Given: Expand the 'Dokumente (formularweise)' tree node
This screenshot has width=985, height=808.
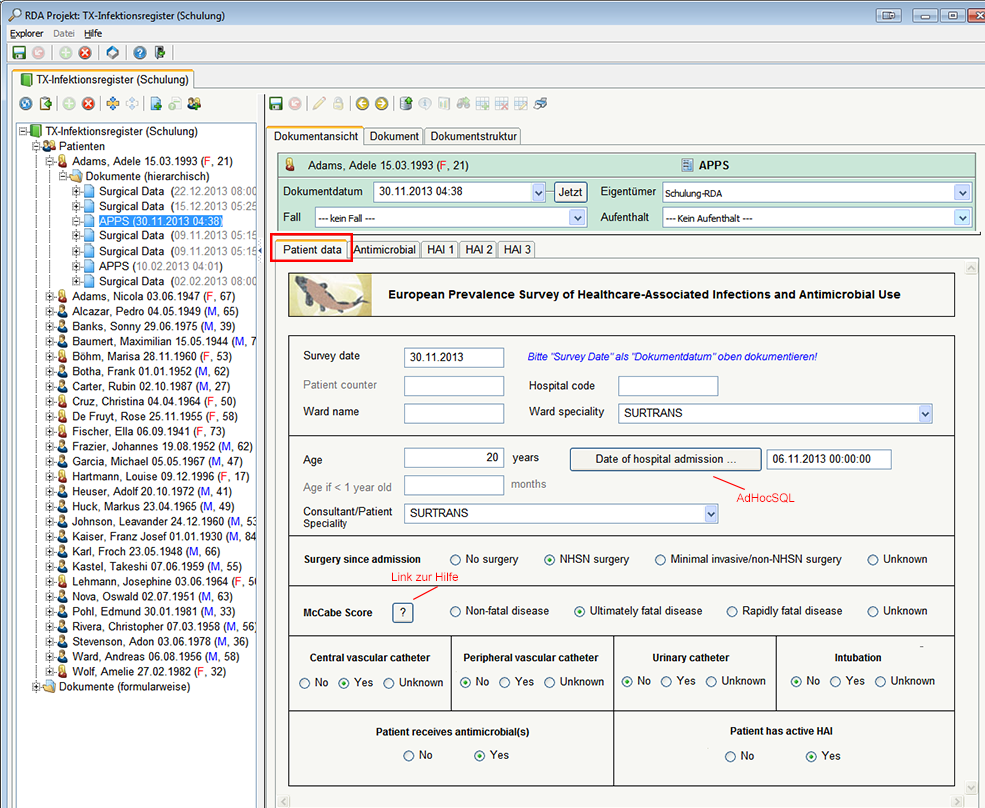Looking at the screenshot, I should coord(38,687).
